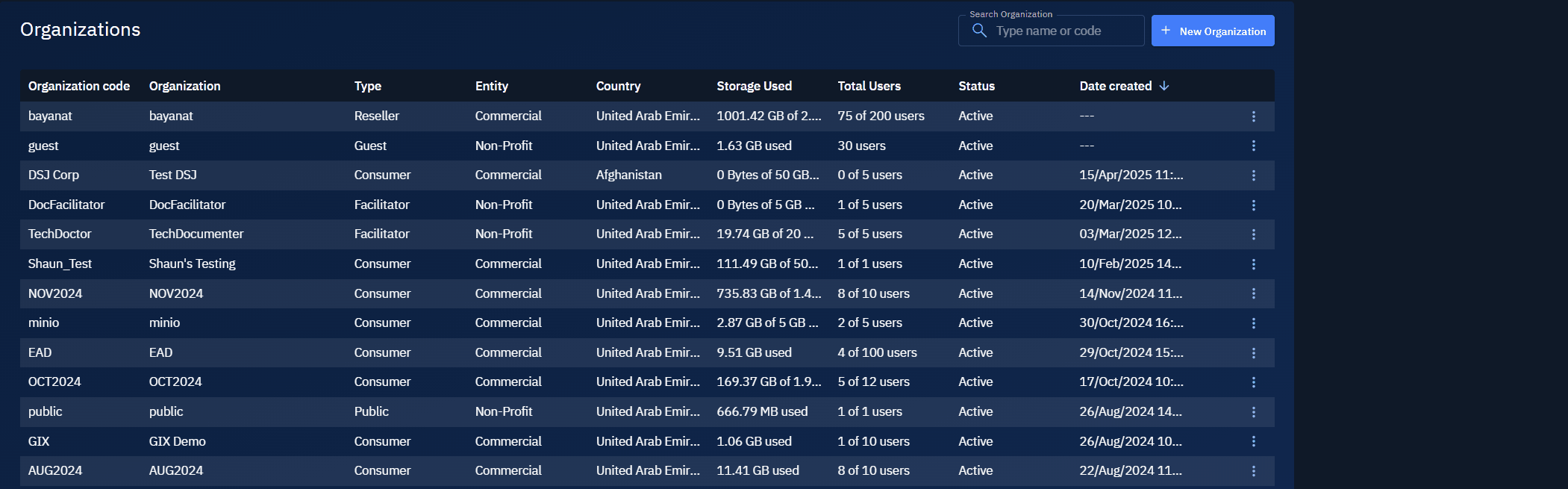Sort by Organization code column header
This screenshot has width=1568, height=489.
[79, 86]
